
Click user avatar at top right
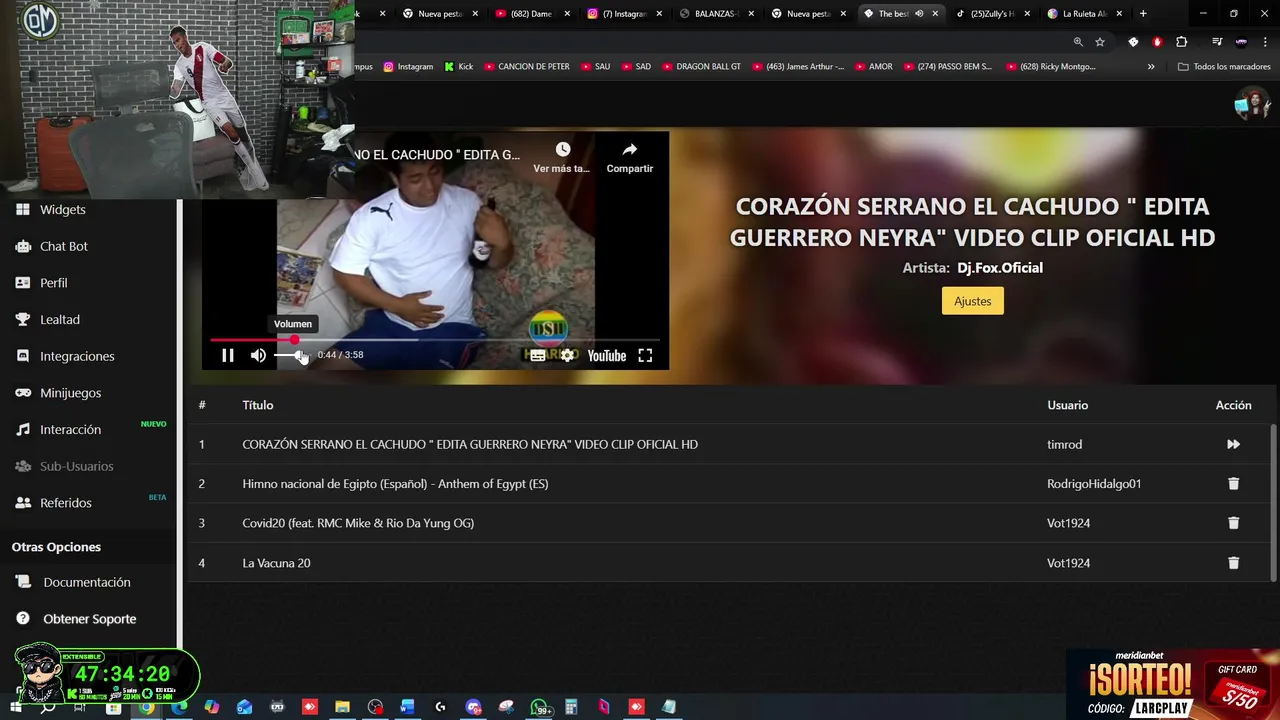(1252, 103)
